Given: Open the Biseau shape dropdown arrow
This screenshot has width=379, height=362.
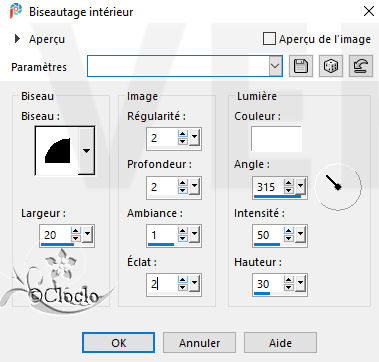Looking at the screenshot, I should point(86,151).
